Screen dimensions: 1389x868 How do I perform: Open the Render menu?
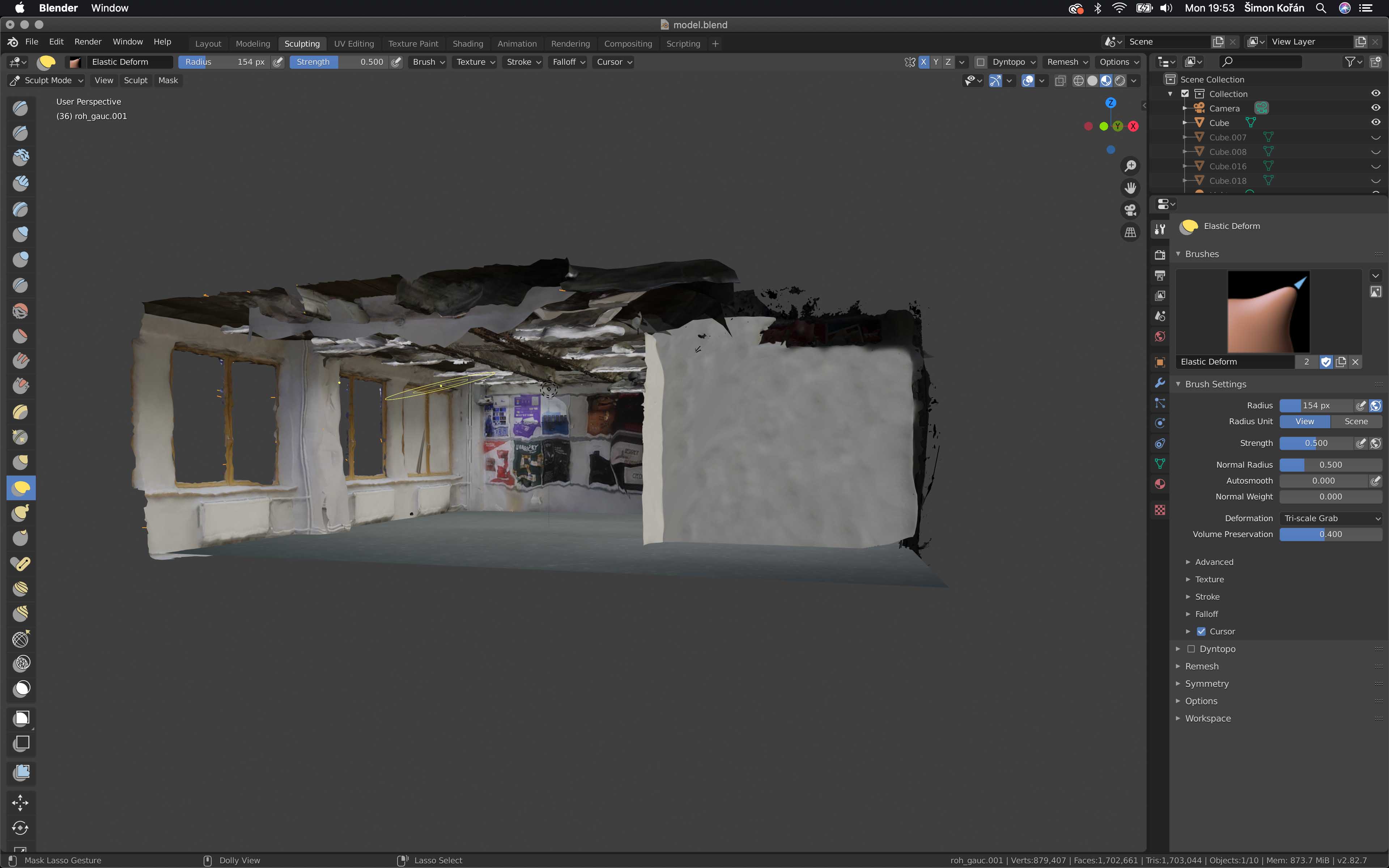(x=88, y=42)
